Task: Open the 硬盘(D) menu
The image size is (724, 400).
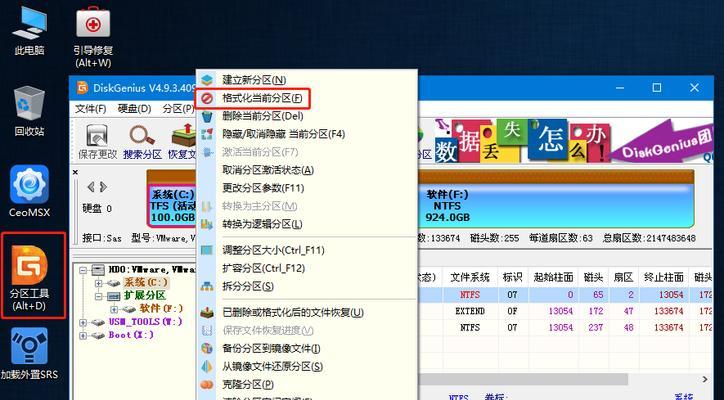Action: click(x=134, y=109)
